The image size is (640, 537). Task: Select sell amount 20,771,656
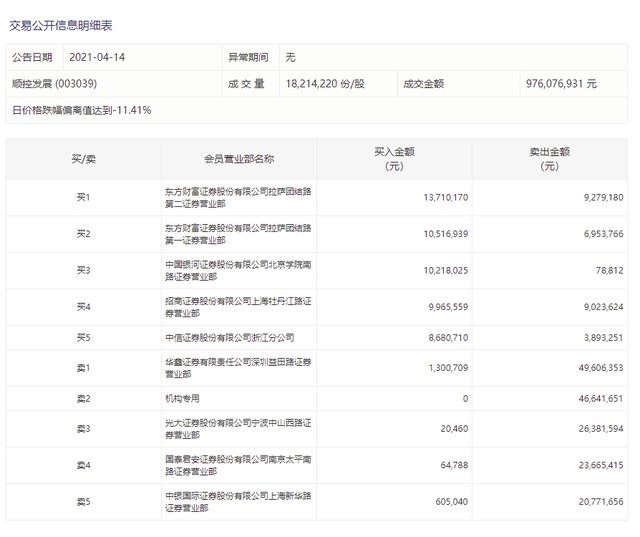click(601, 501)
